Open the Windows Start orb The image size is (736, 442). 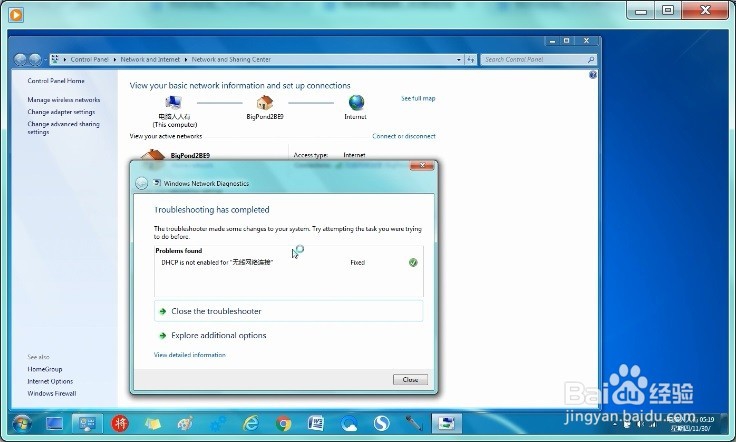tap(22, 424)
